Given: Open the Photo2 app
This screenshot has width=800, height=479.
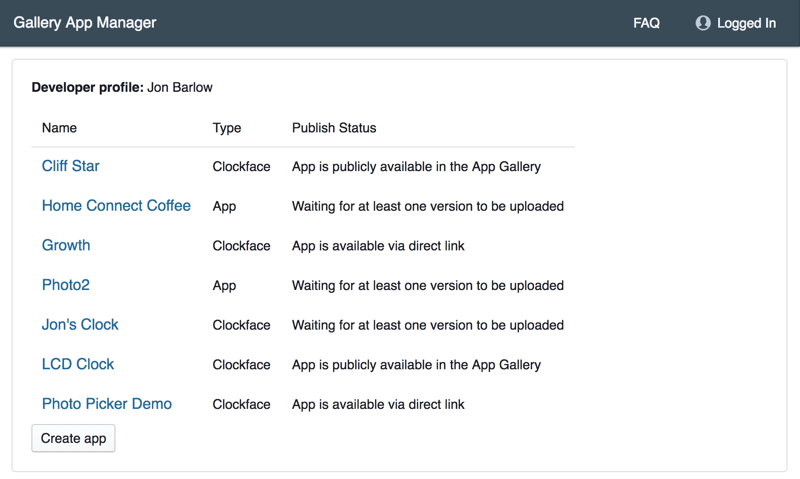Looking at the screenshot, I should point(66,285).
